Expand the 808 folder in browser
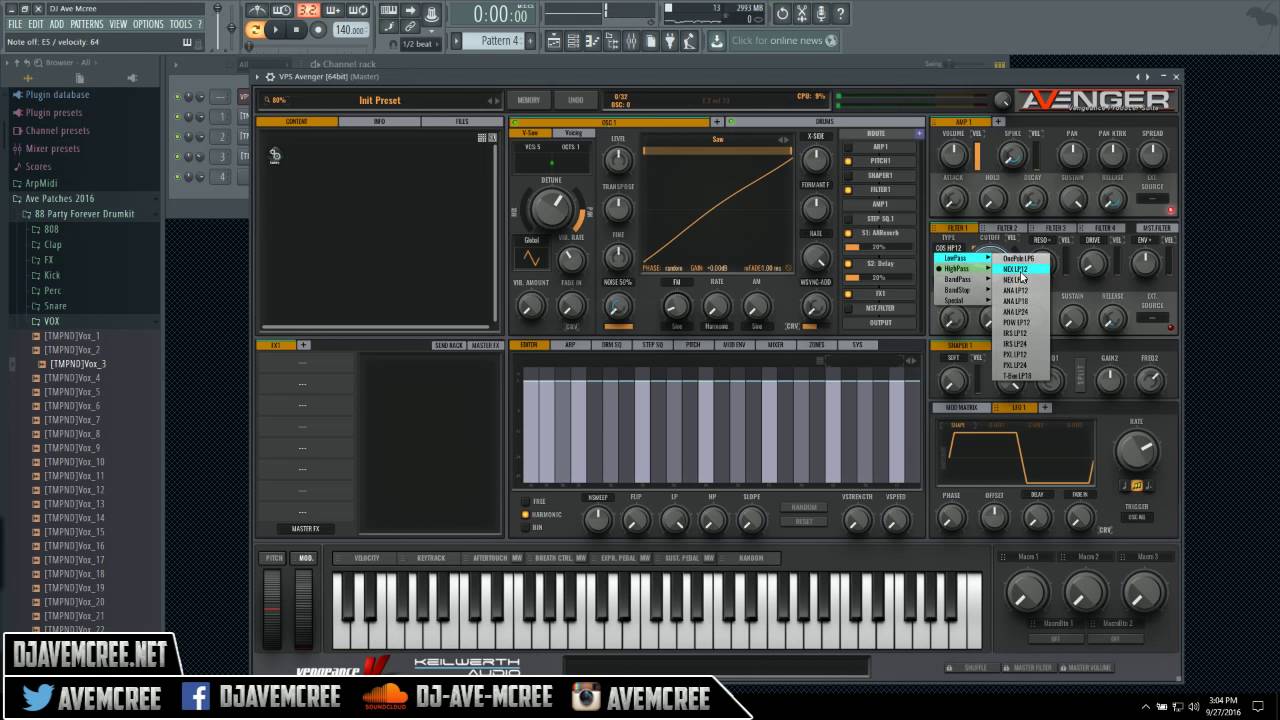 [51, 229]
